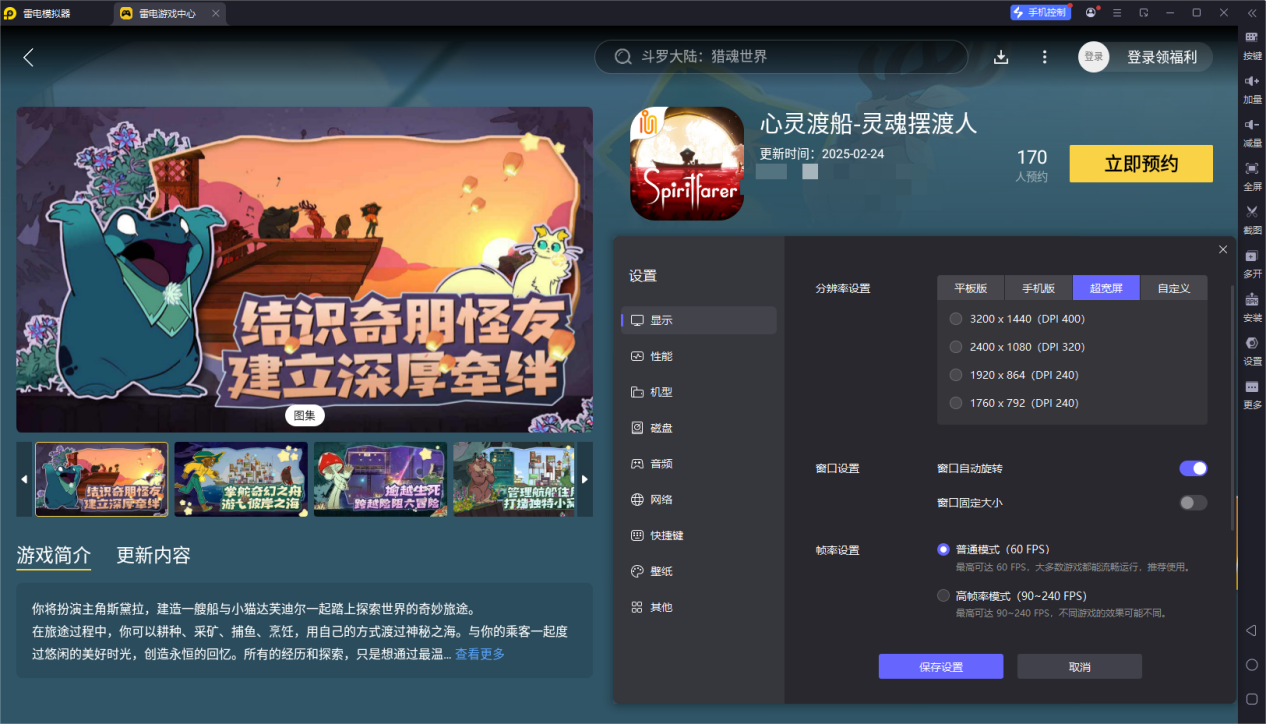Screen dimensions: 1266x724
Task: Tap 立即预约 to pre-register the game
Action: [1140, 163]
